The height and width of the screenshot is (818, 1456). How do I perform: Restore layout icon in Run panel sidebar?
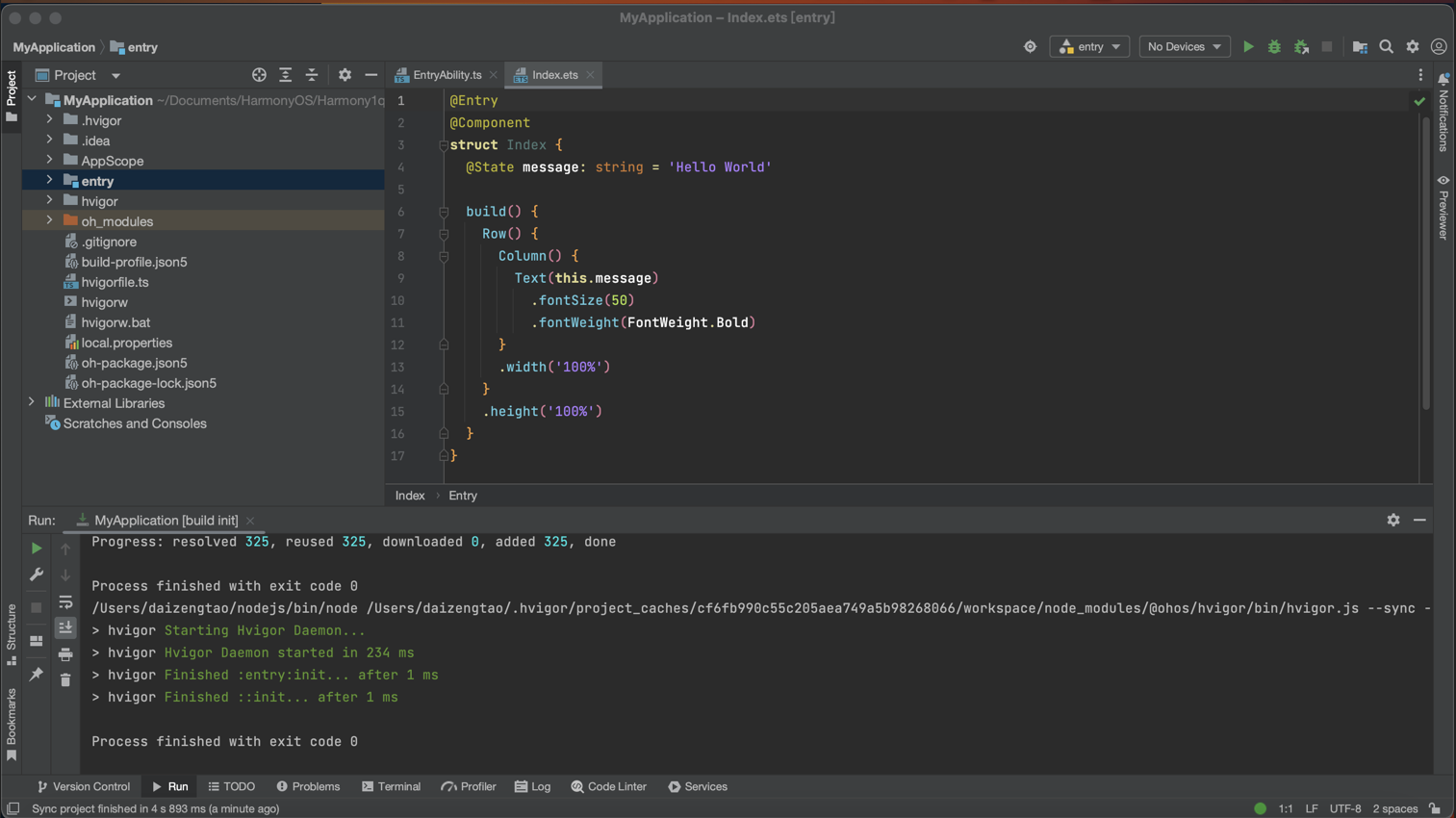[37, 641]
